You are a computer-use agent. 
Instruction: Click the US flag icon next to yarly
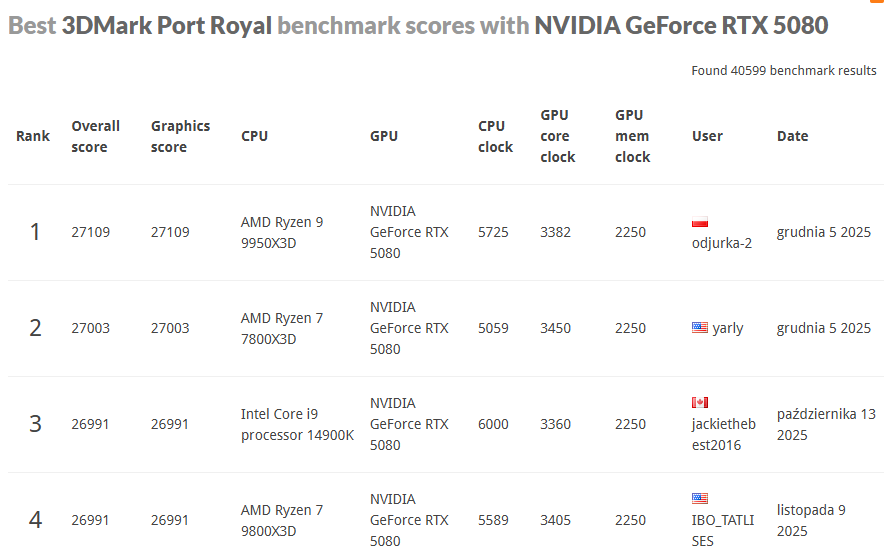tap(700, 327)
